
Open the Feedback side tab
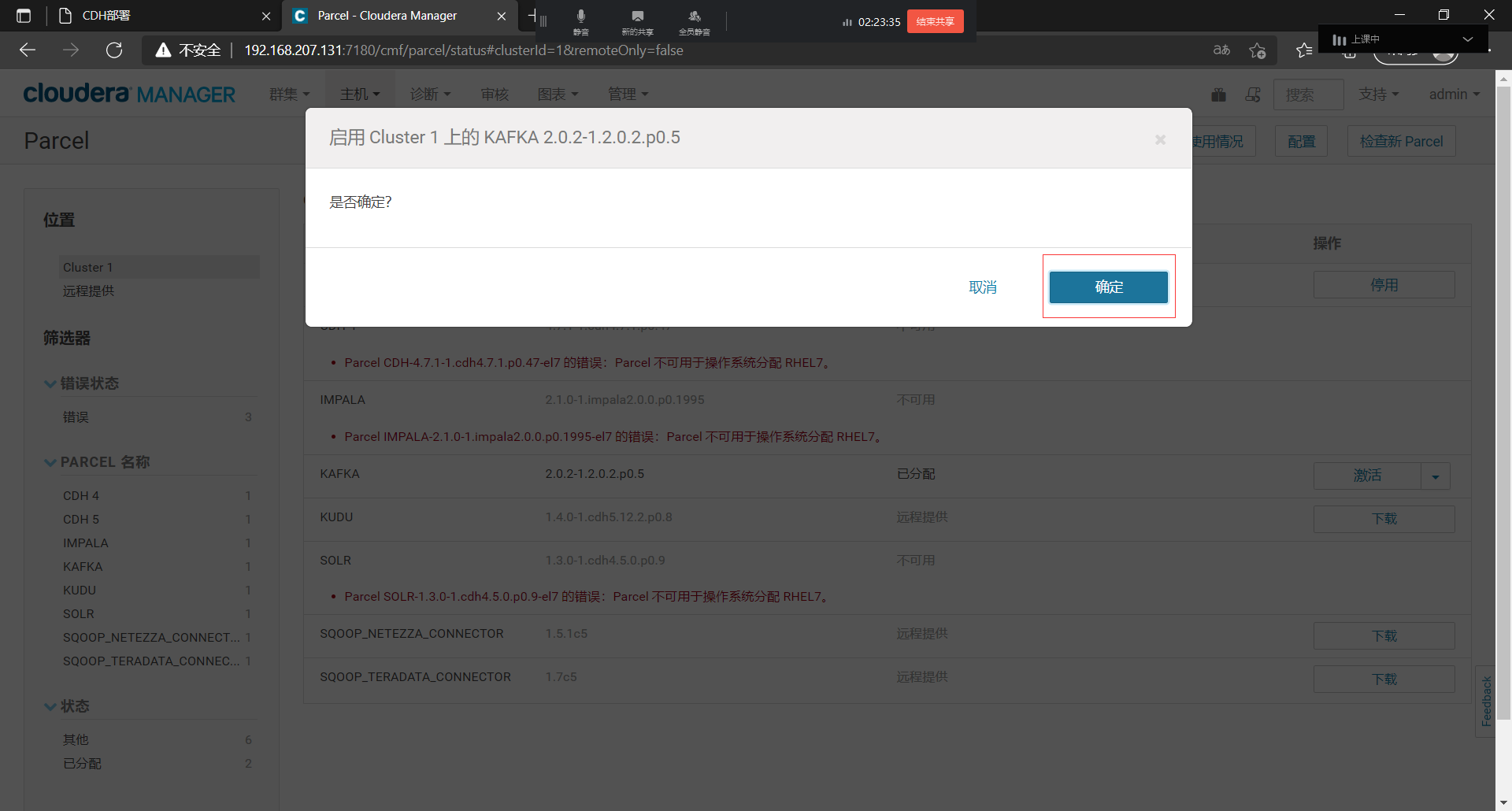(1486, 701)
